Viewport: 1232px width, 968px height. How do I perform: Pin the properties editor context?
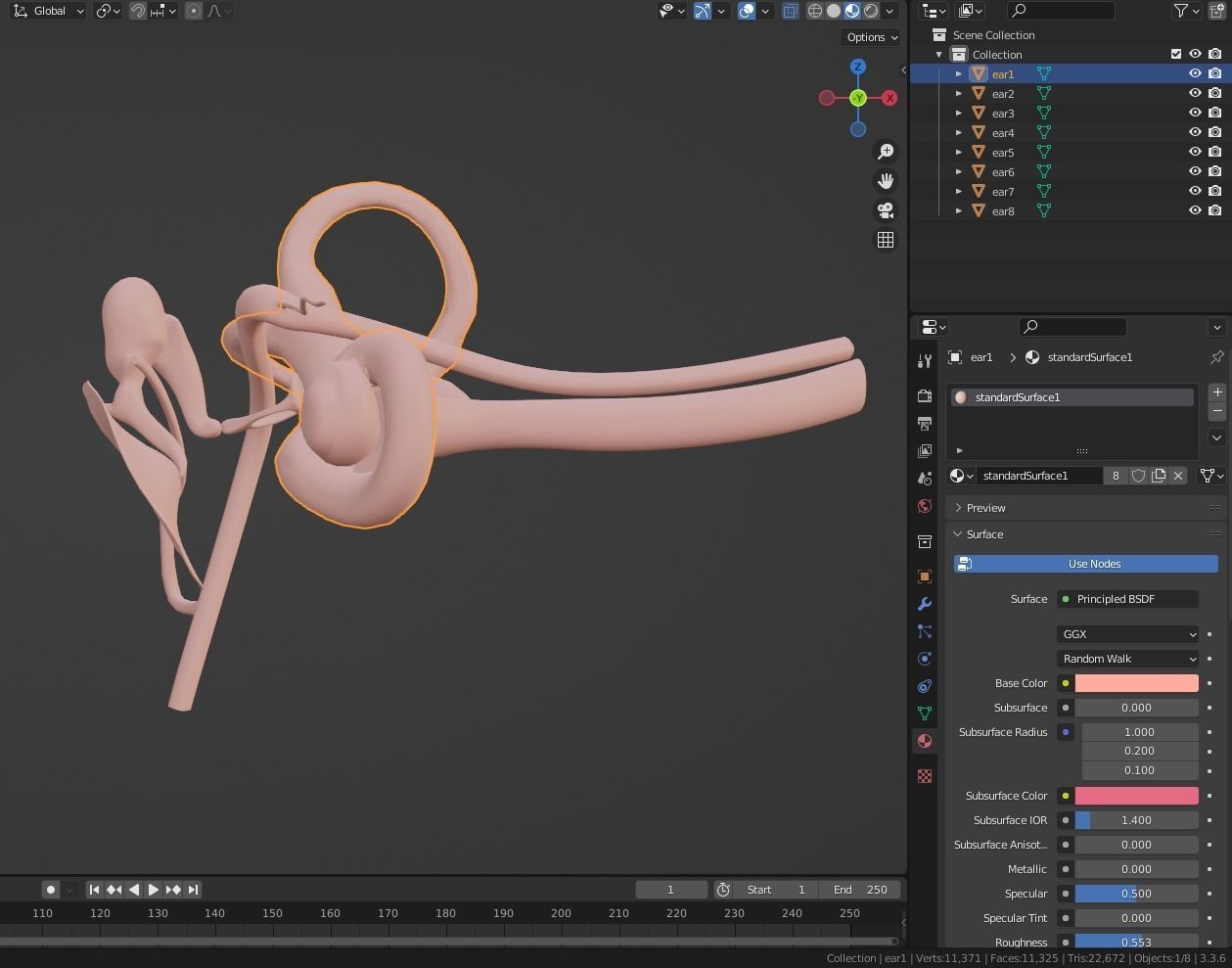click(x=1216, y=357)
